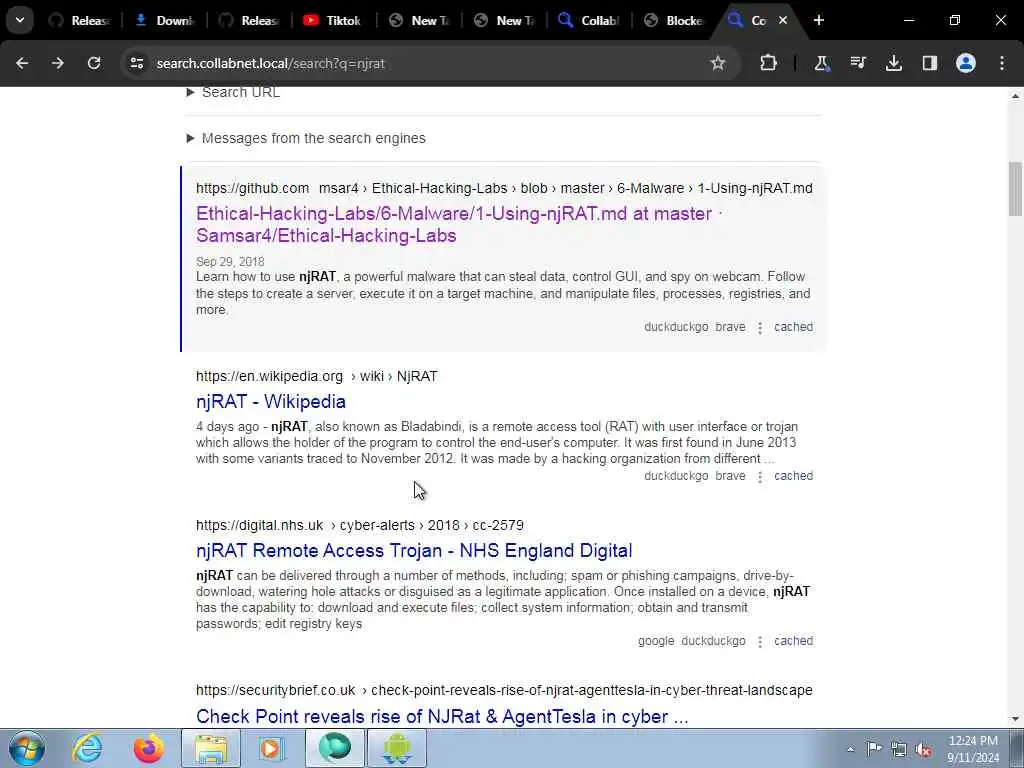Switch to the first New Ta tab
1024x768 pixels.
(x=419, y=20)
